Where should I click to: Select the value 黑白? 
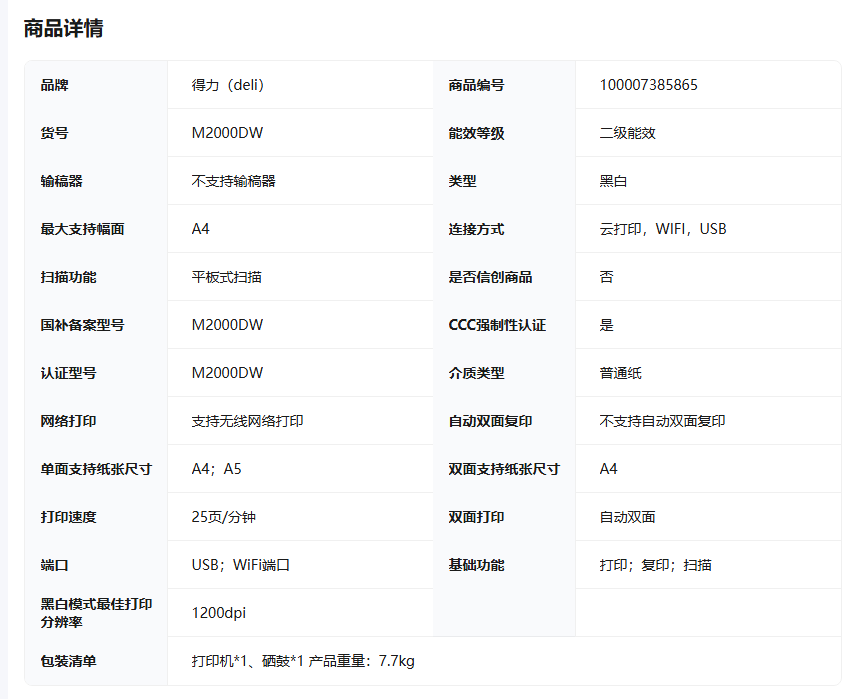(613, 181)
